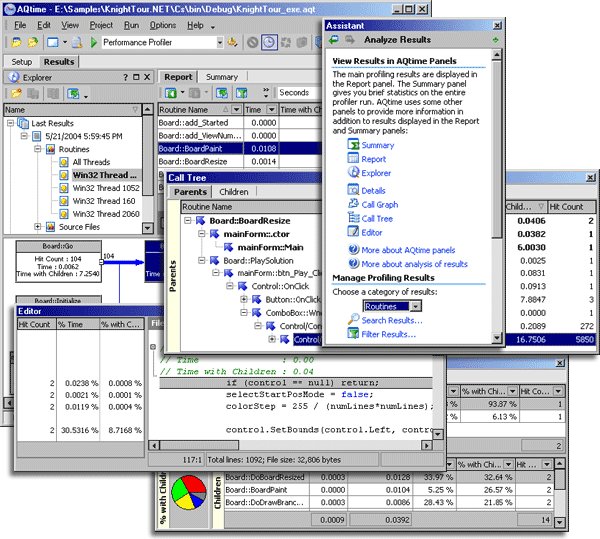Viewport: 600px width, 539px height.
Task: Select Win32 Thread 1052 in Explorer tree
Action: (106, 188)
